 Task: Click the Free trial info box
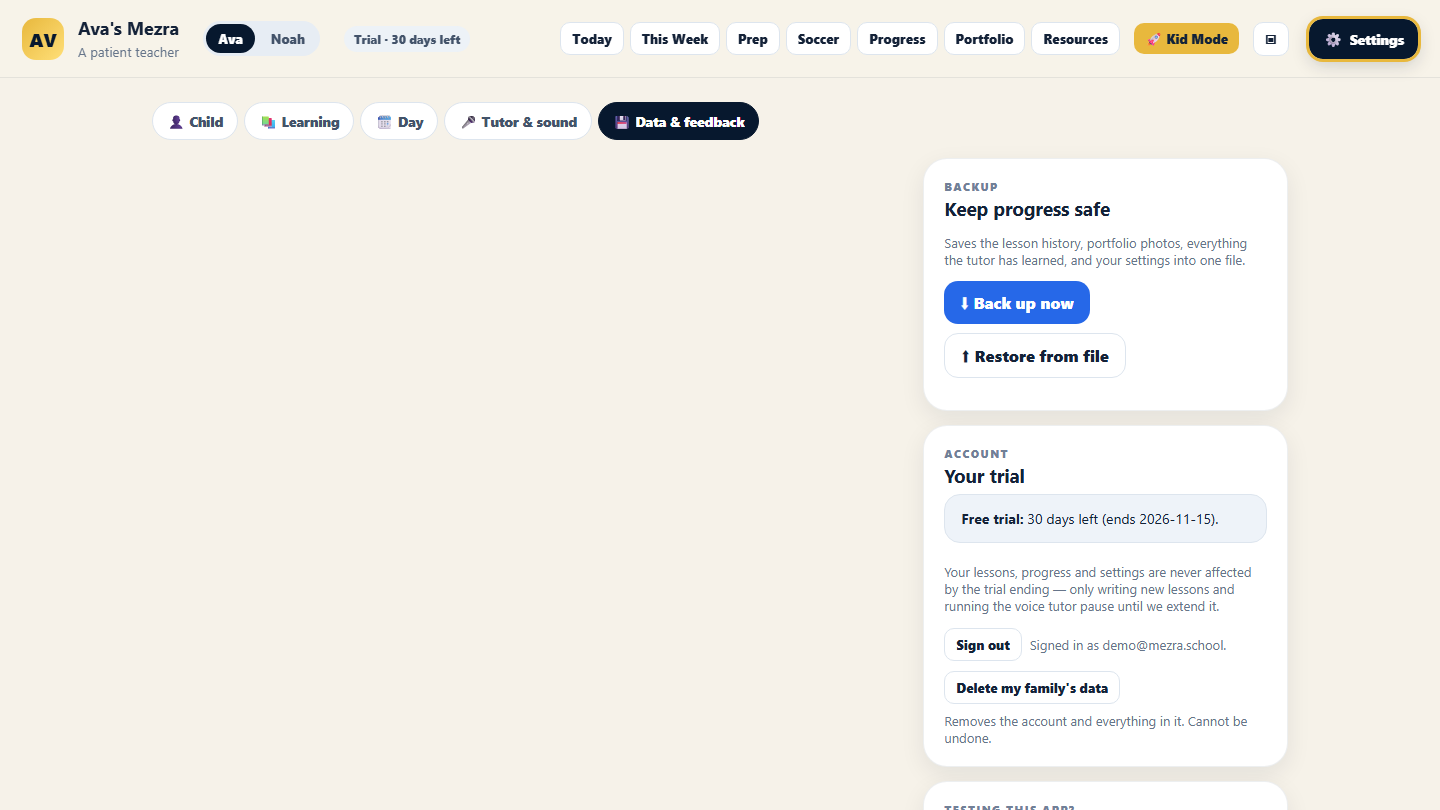(1105, 519)
